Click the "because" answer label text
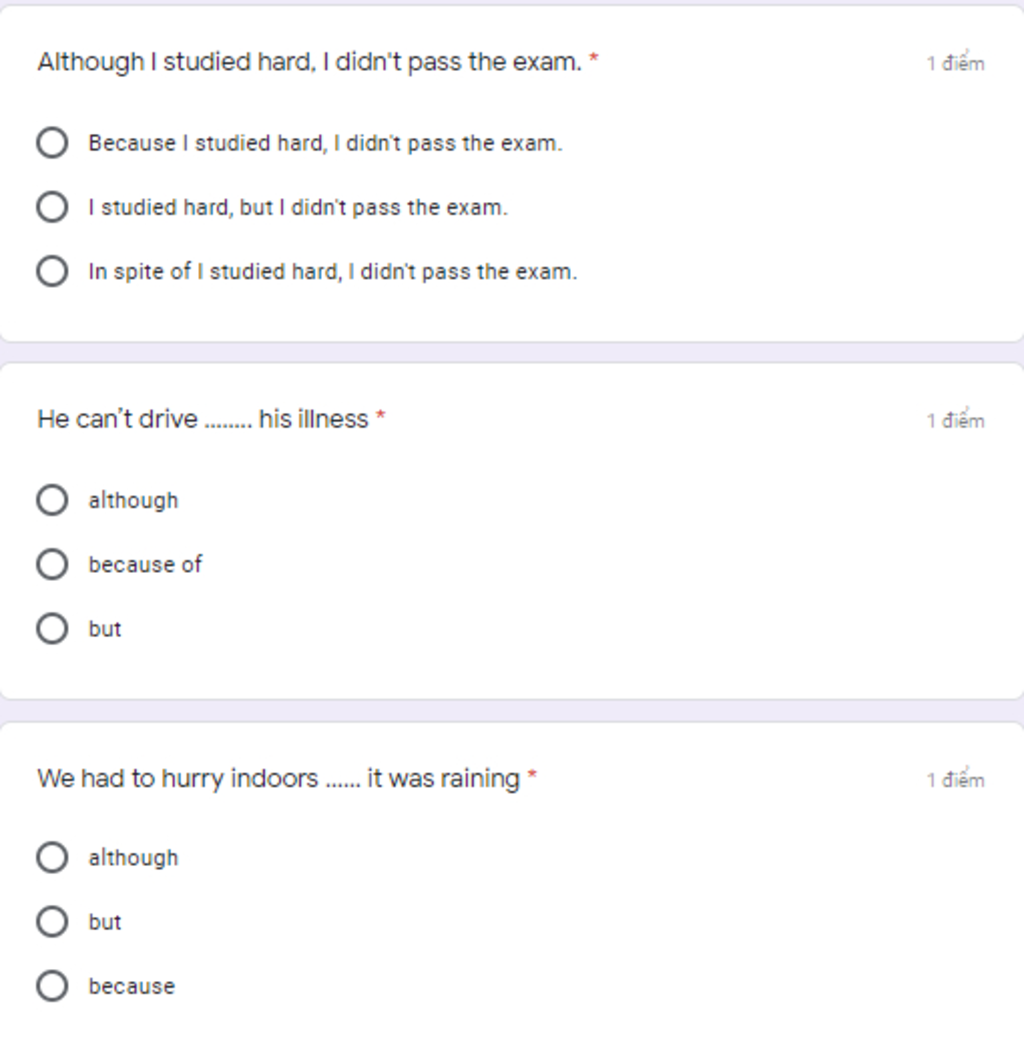The image size is (1024, 1040). click(x=132, y=986)
